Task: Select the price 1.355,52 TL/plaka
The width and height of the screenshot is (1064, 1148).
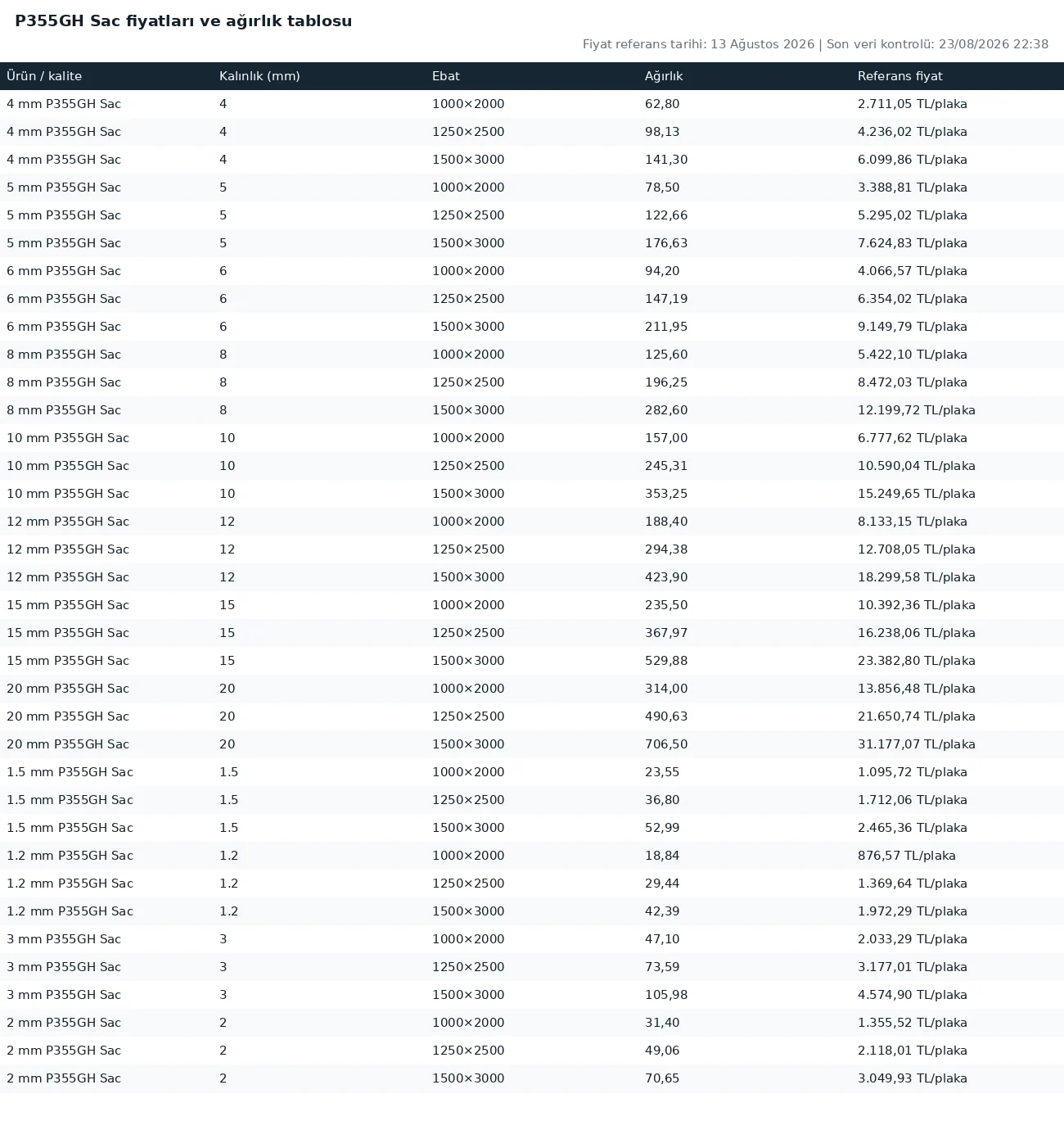Action: coord(913,1023)
